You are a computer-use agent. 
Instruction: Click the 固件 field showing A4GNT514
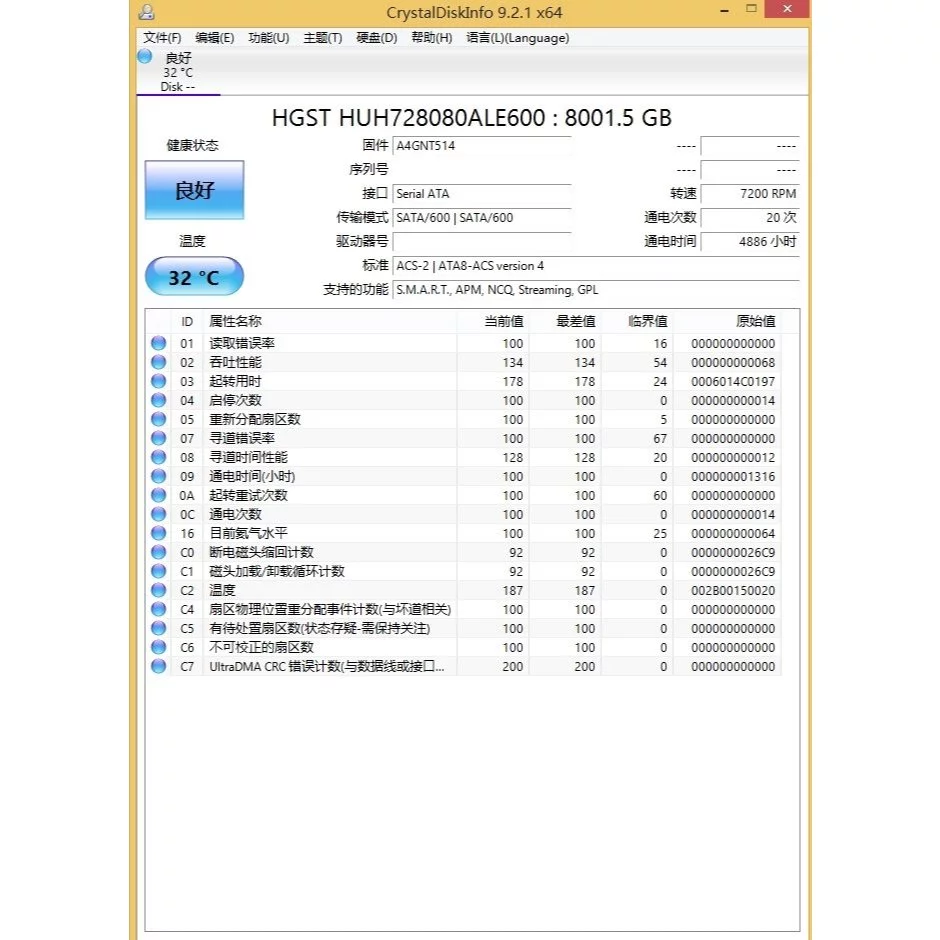(x=481, y=146)
